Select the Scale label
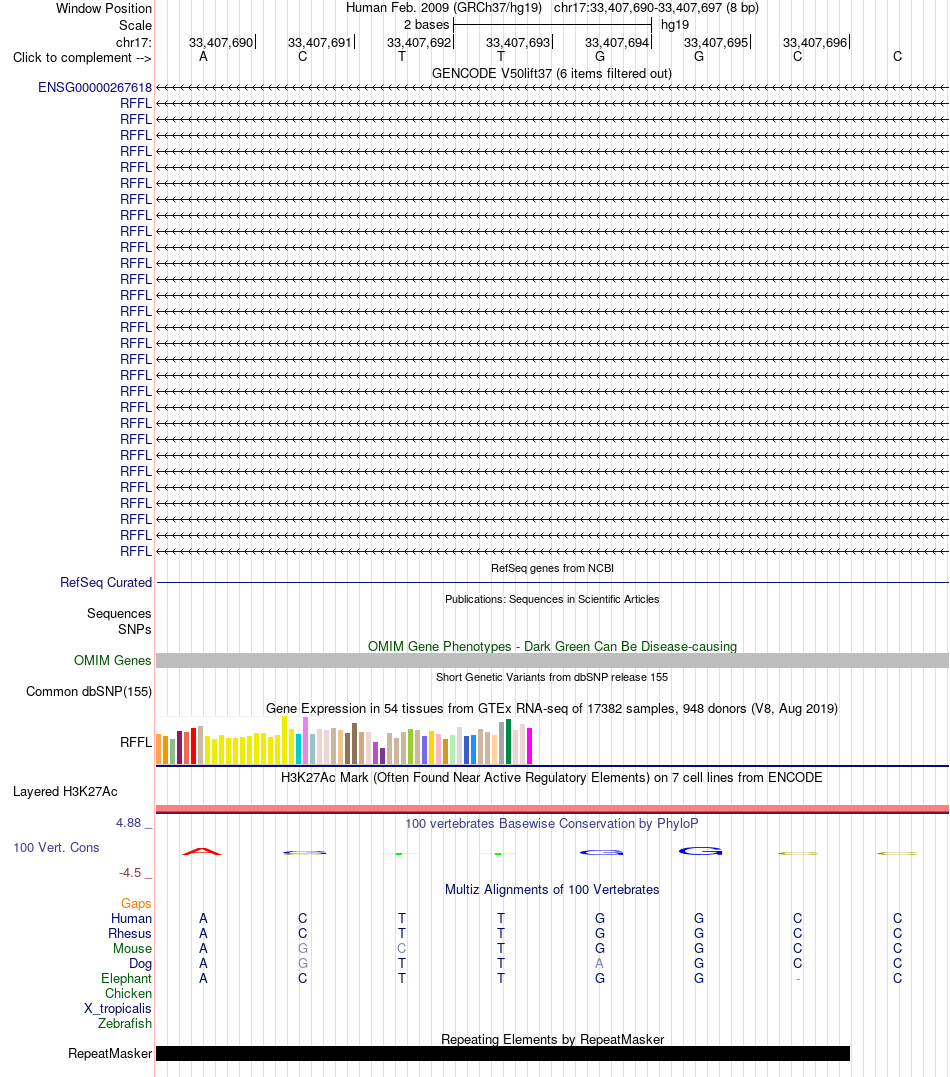950x1077 pixels. point(135,25)
